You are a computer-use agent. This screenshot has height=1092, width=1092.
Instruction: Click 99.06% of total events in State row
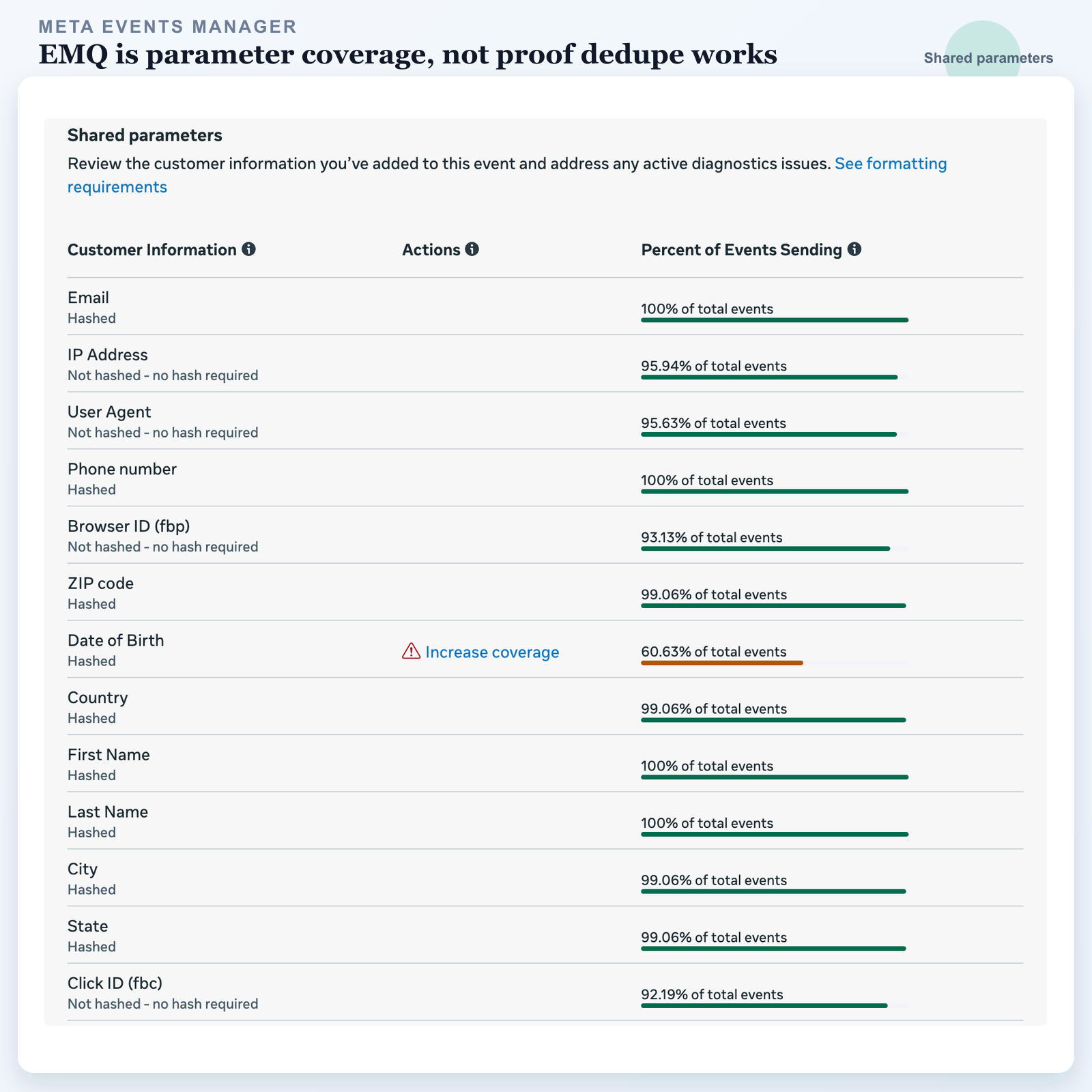(x=714, y=937)
